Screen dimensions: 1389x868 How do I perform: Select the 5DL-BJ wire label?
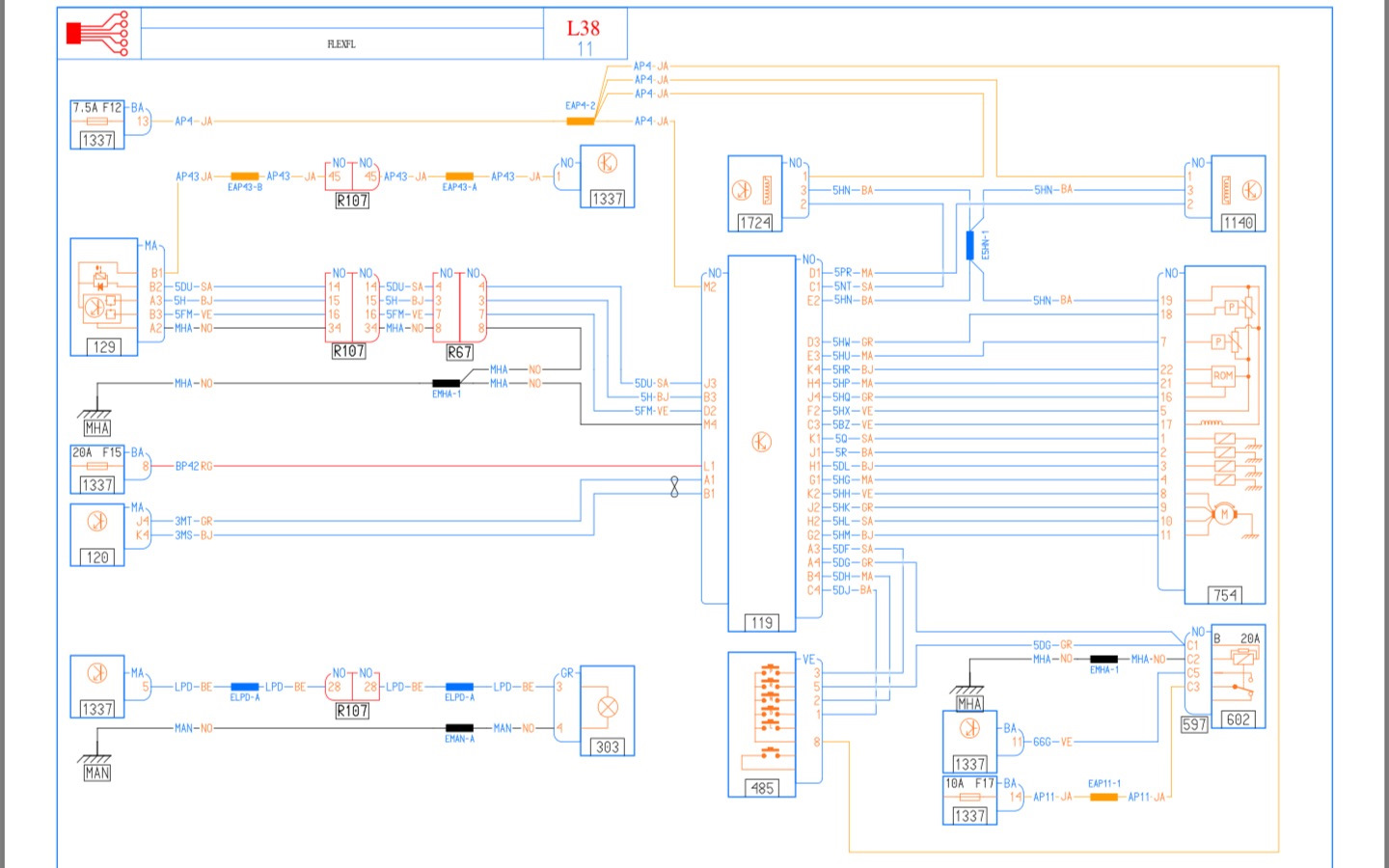tap(853, 466)
